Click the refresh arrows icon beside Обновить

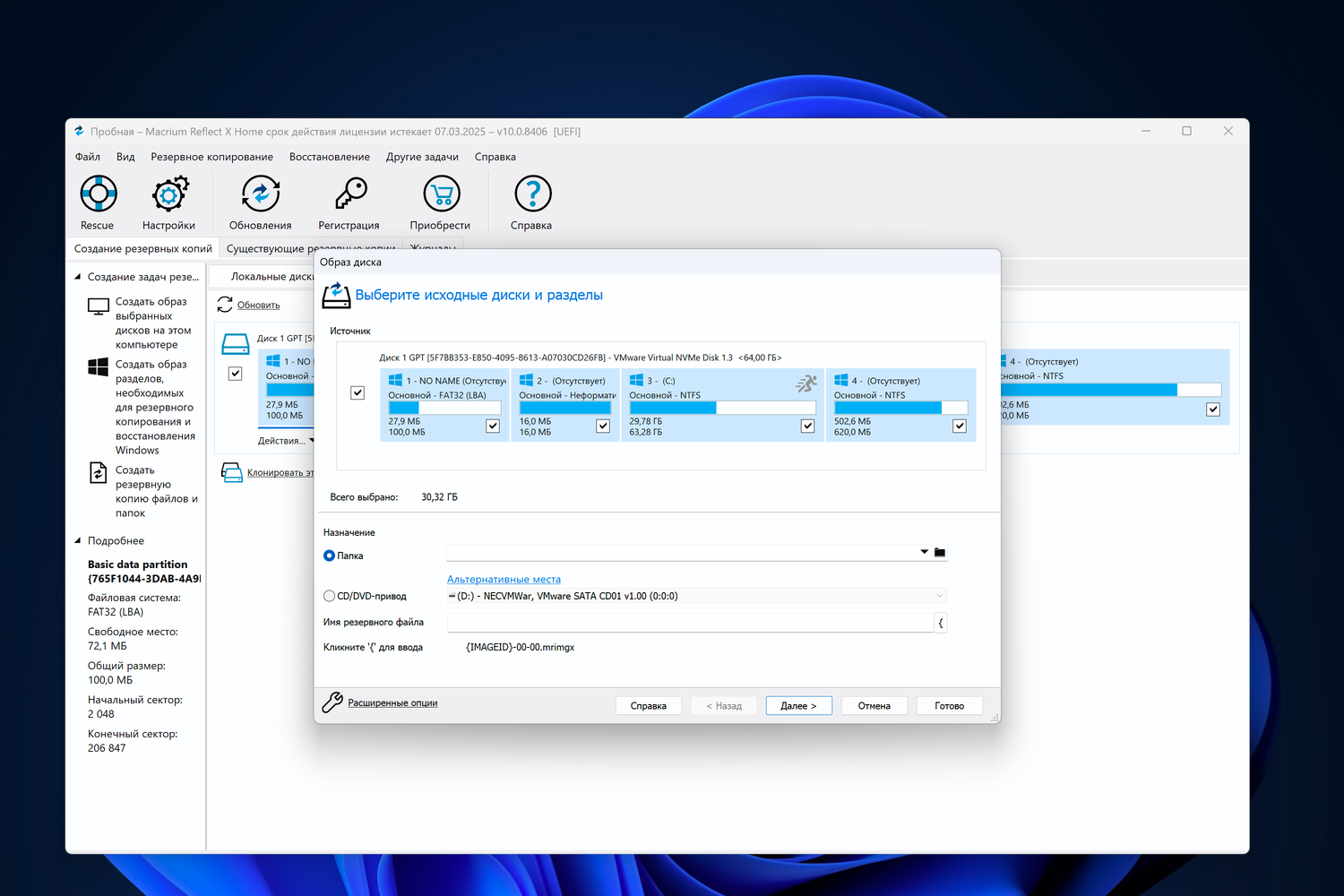(225, 305)
